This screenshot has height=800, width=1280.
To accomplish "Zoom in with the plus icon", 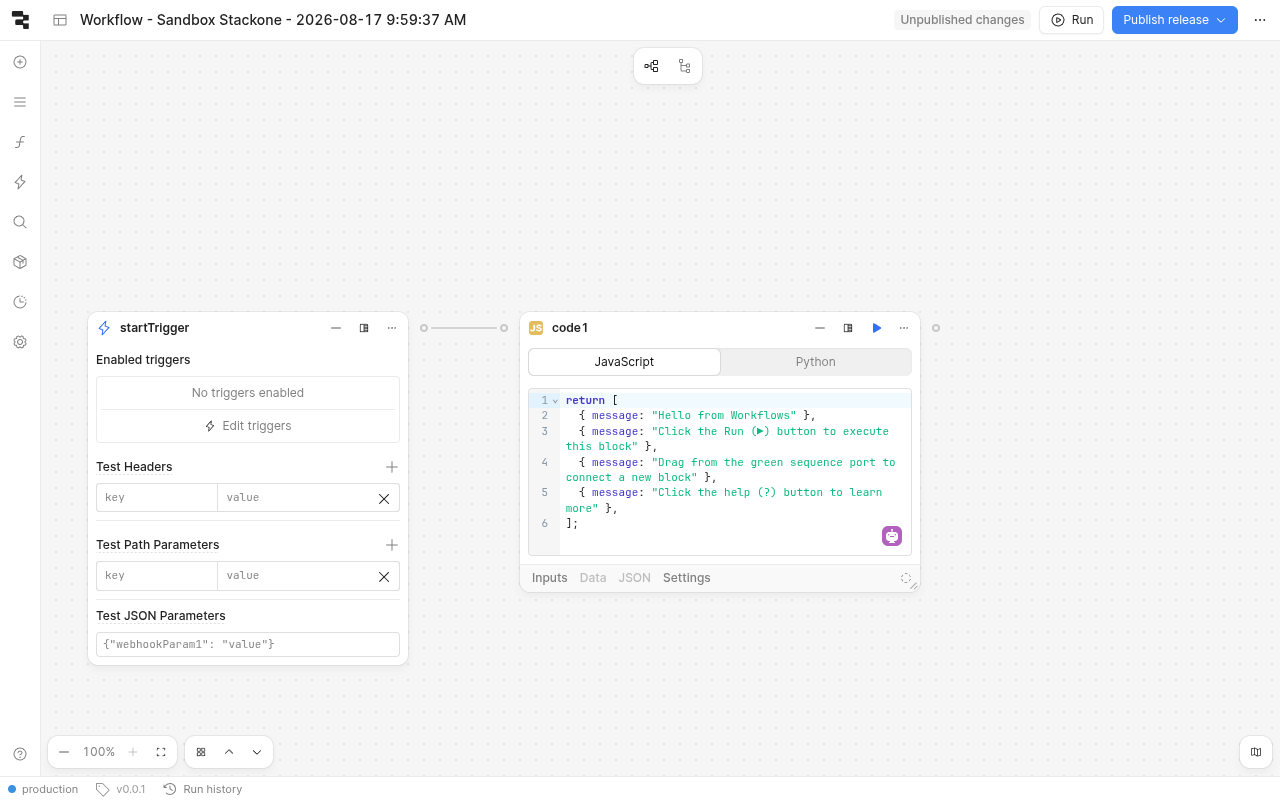I will (133, 752).
